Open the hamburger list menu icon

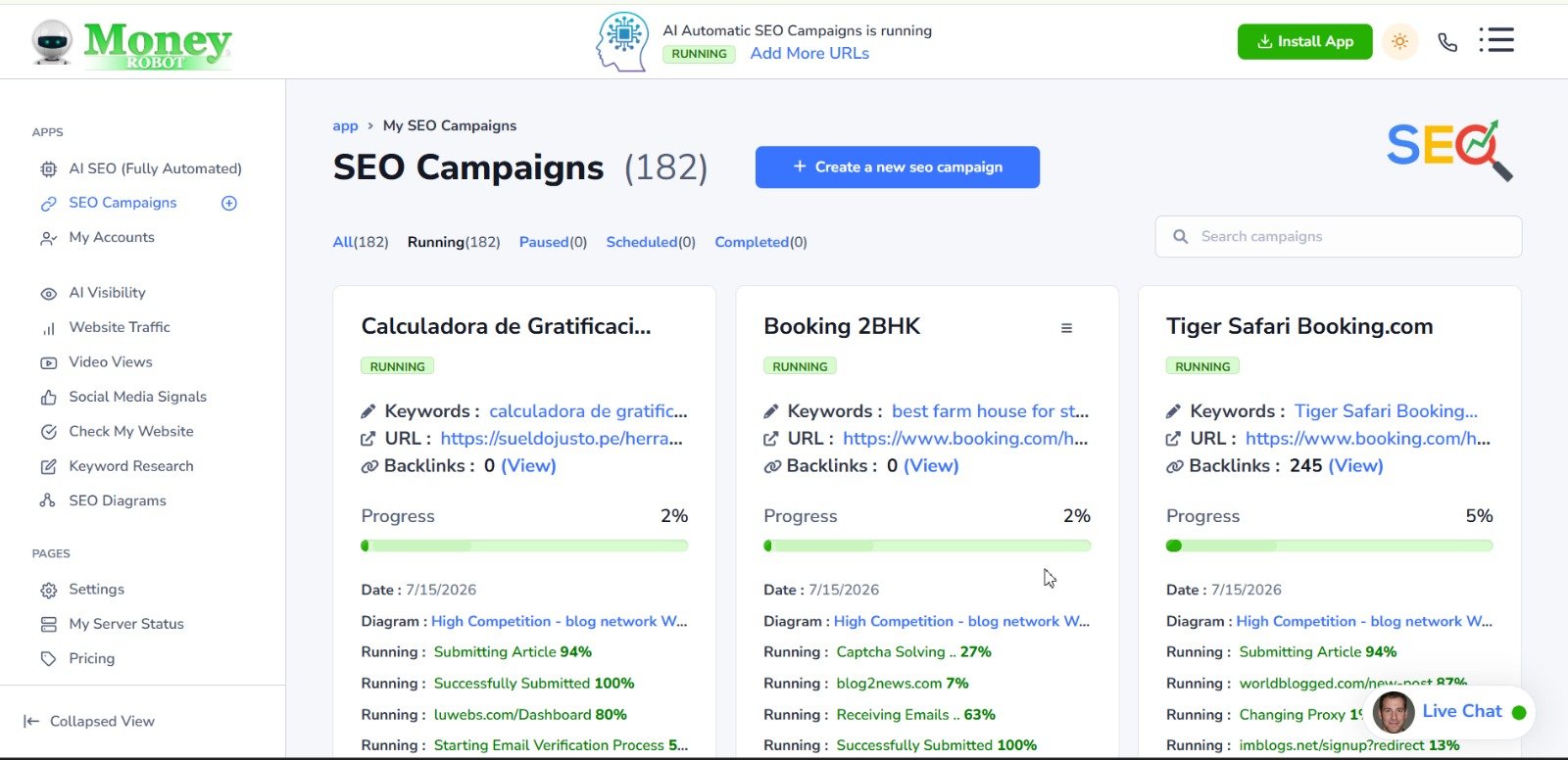coord(1496,40)
